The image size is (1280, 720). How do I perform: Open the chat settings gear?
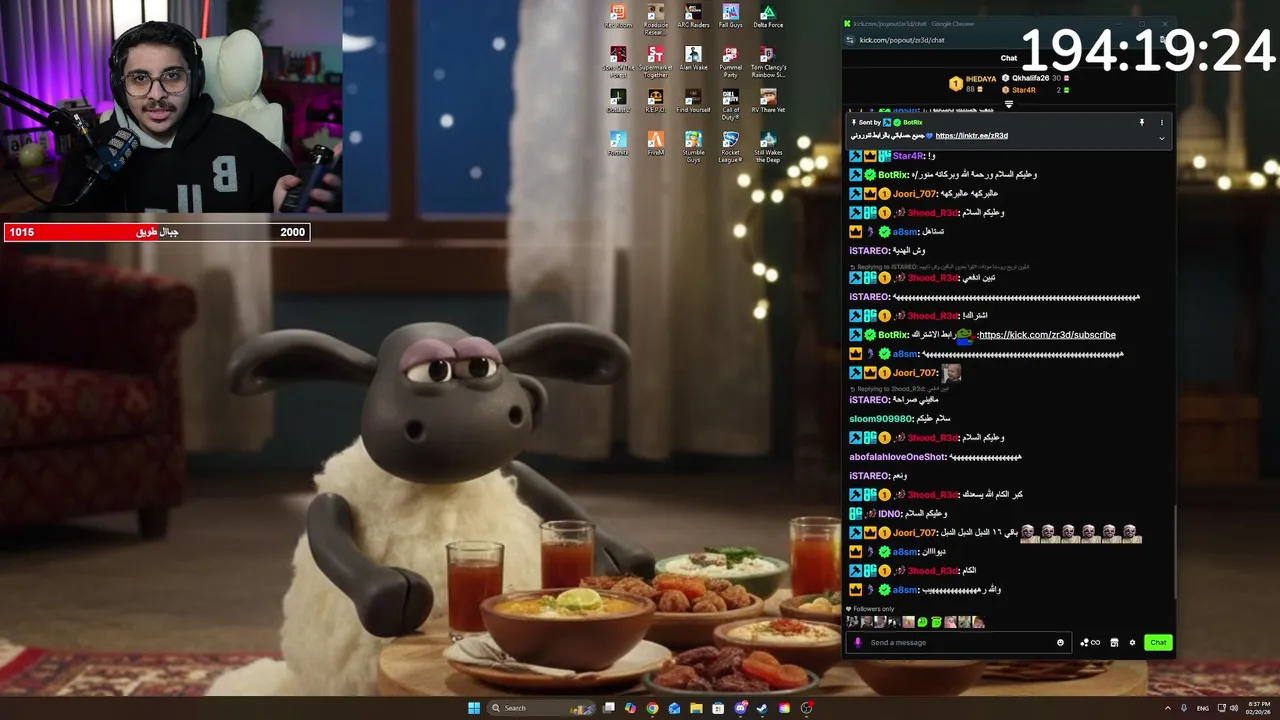click(1132, 642)
